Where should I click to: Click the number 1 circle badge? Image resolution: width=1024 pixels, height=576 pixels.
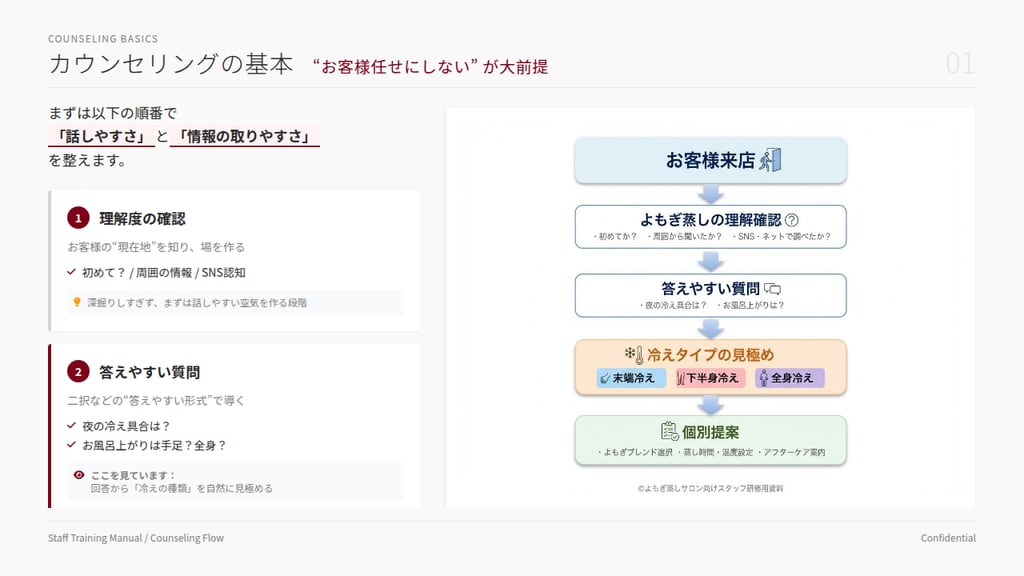tap(78, 218)
